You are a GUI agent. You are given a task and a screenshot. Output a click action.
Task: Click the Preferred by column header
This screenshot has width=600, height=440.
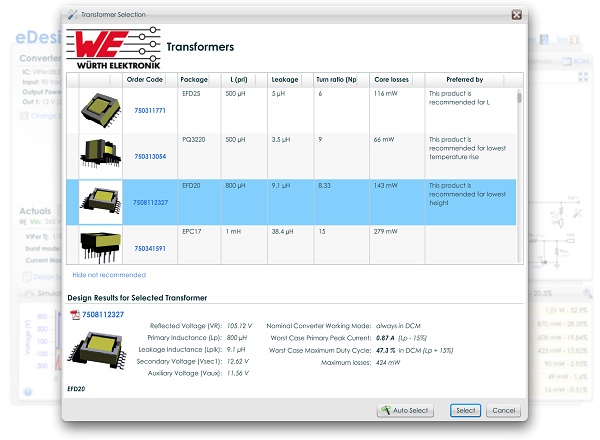coord(464,79)
